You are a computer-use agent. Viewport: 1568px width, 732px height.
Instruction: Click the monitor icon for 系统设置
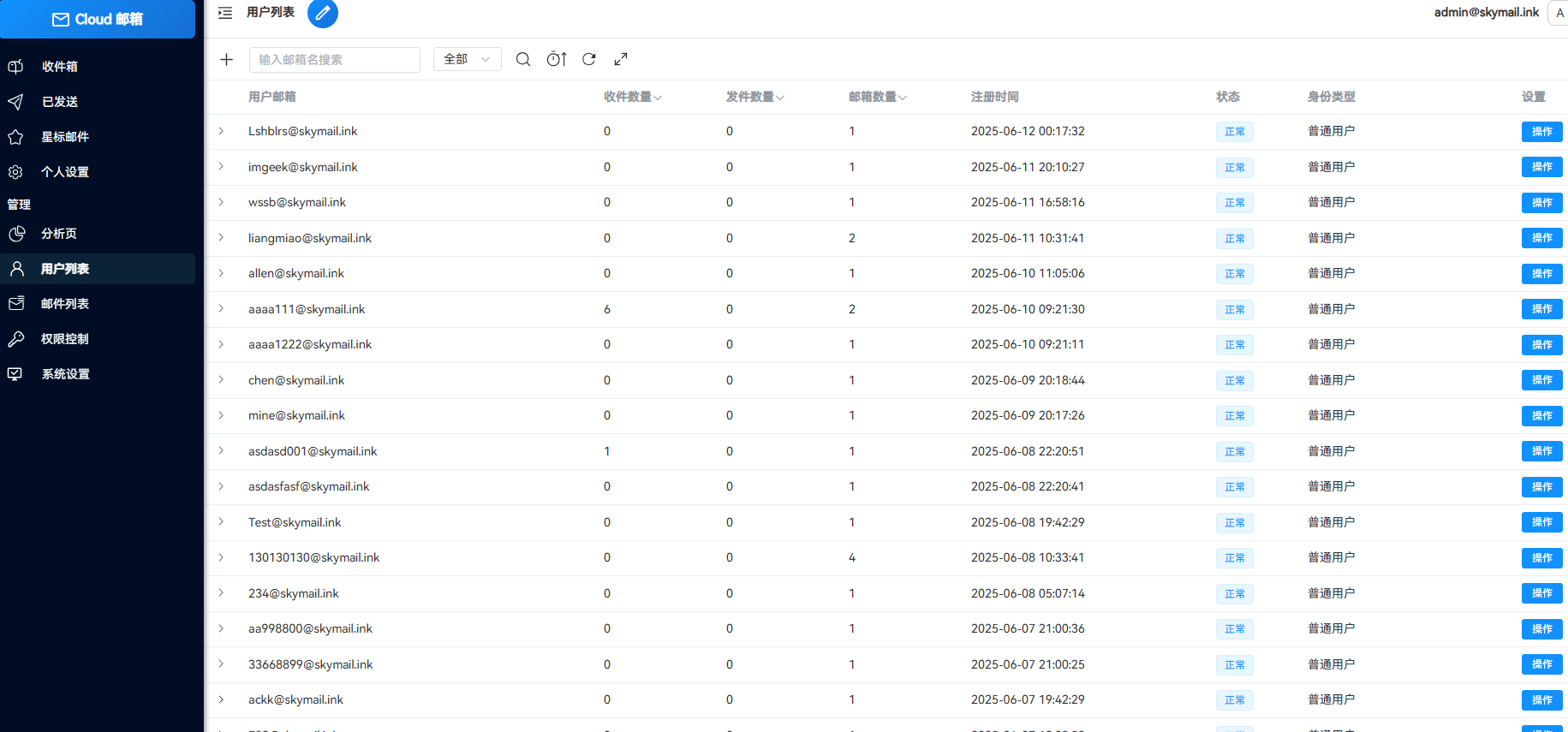coord(15,374)
